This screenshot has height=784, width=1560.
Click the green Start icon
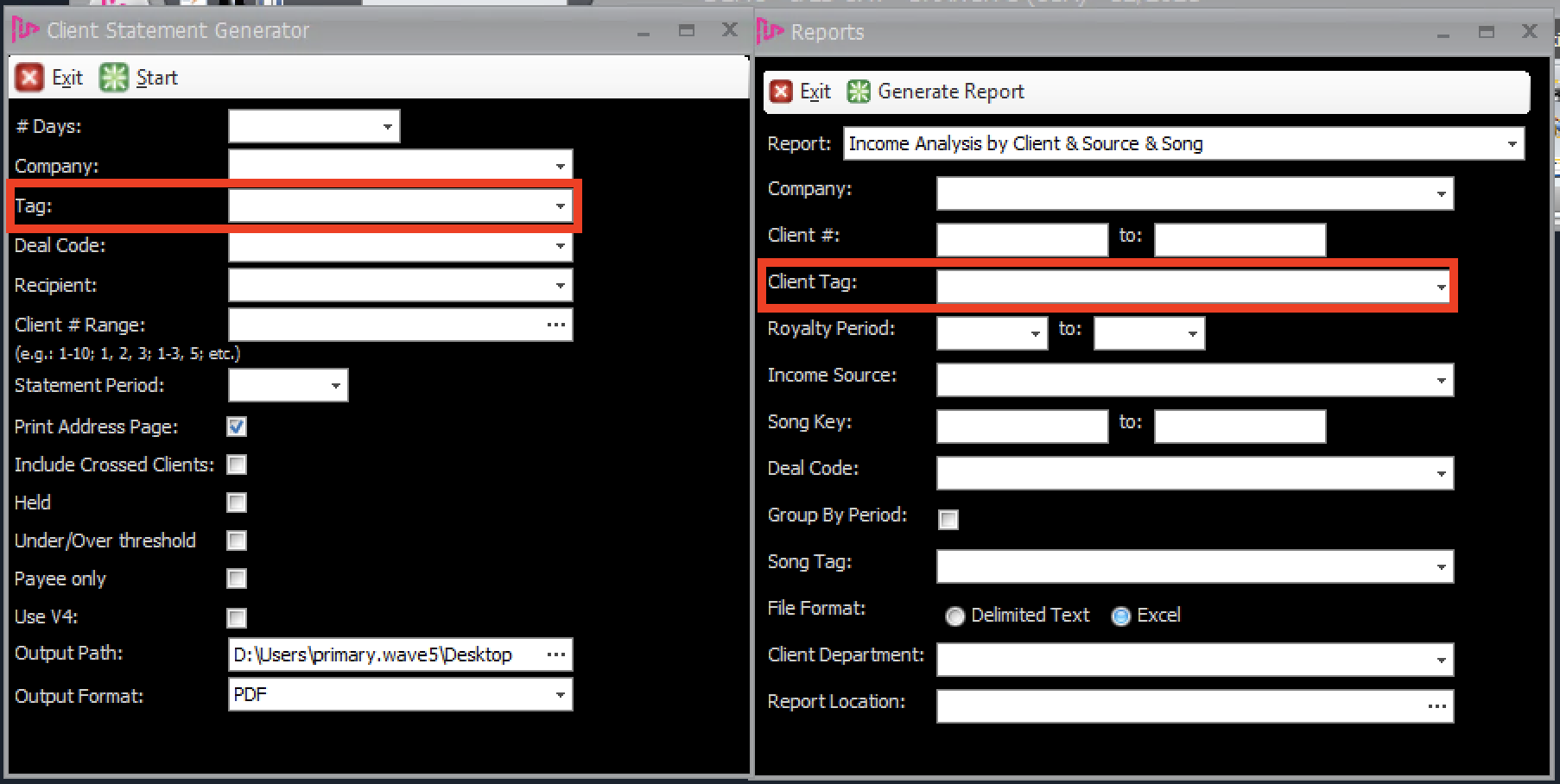tap(113, 78)
